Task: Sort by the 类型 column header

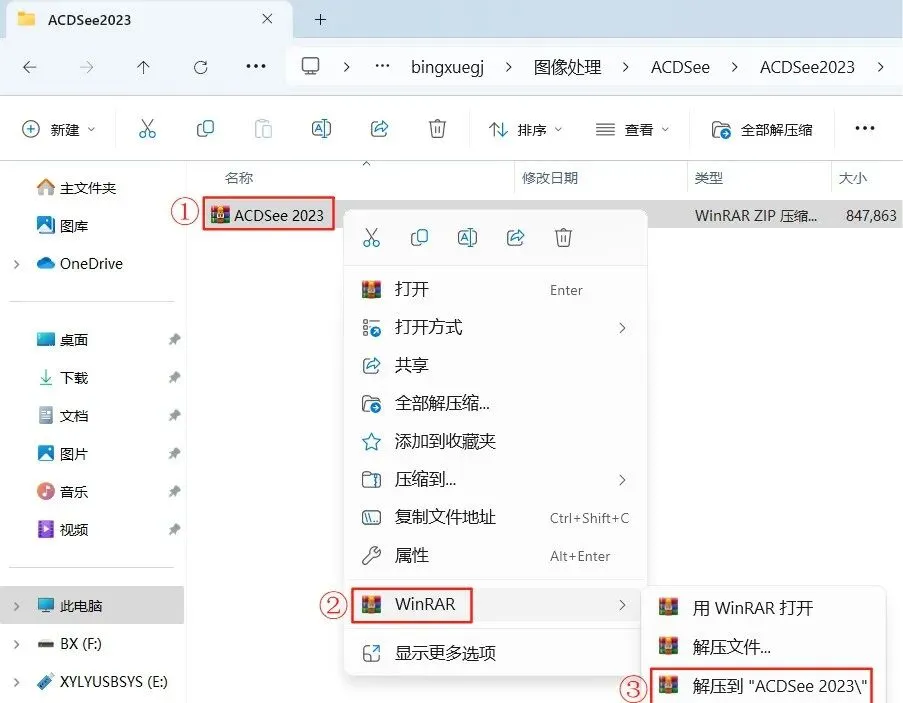Action: coord(708,178)
